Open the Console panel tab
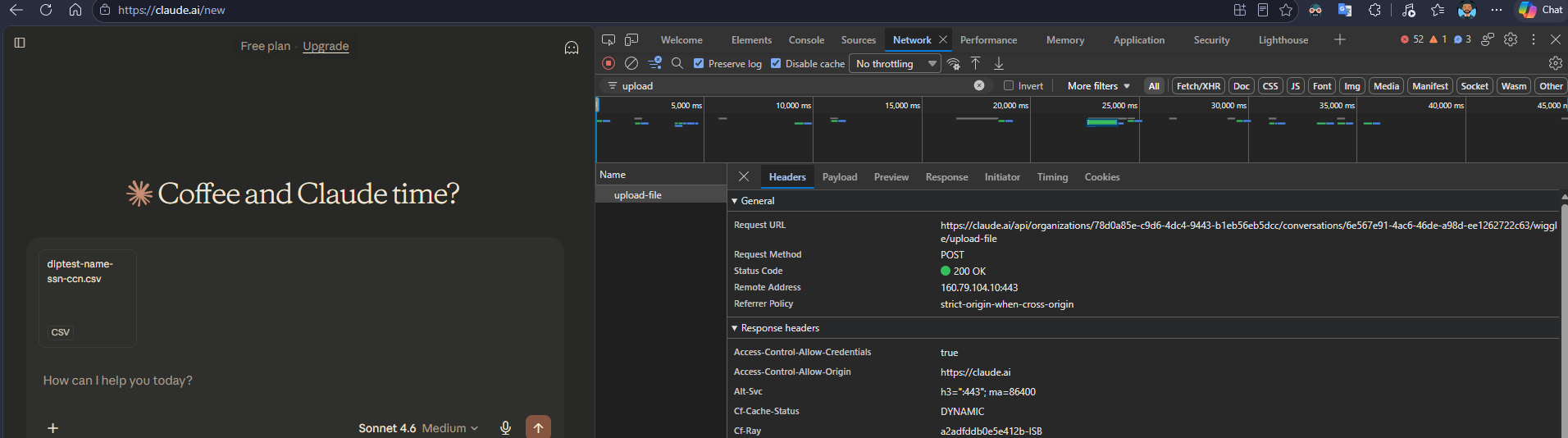The height and width of the screenshot is (438, 1568). pyautogui.click(x=806, y=39)
